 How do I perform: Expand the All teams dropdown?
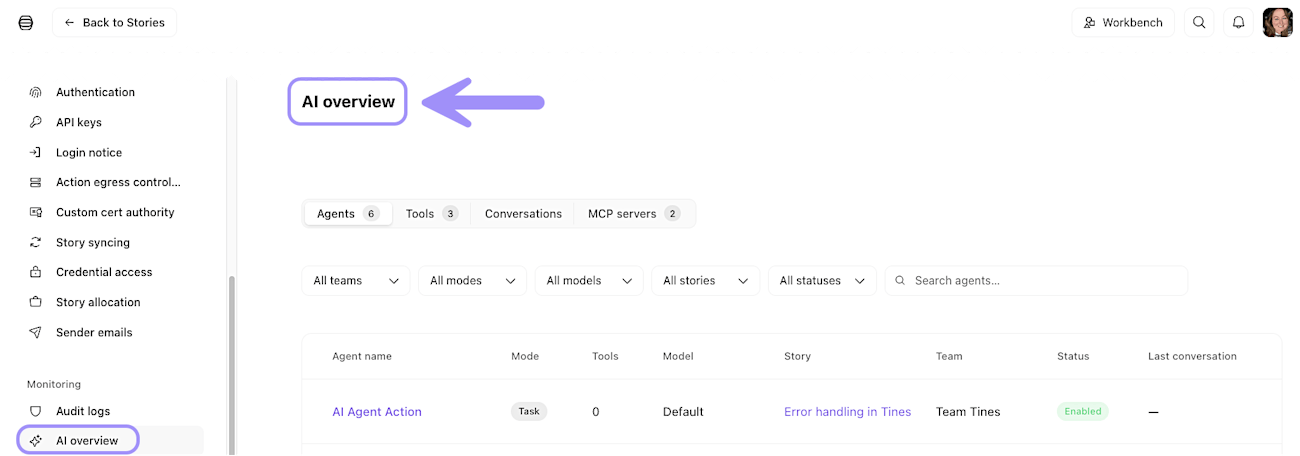pos(355,281)
